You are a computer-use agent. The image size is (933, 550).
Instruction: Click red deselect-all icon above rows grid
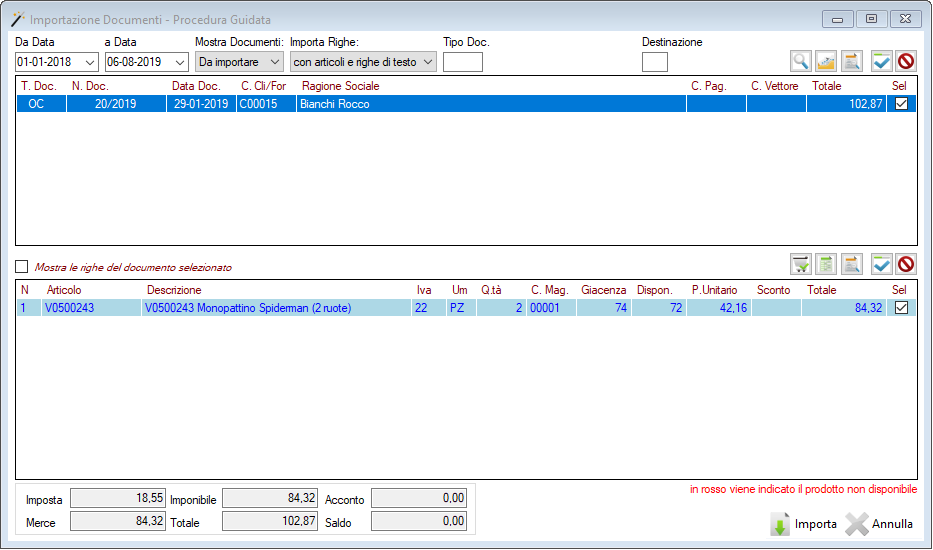point(906,264)
